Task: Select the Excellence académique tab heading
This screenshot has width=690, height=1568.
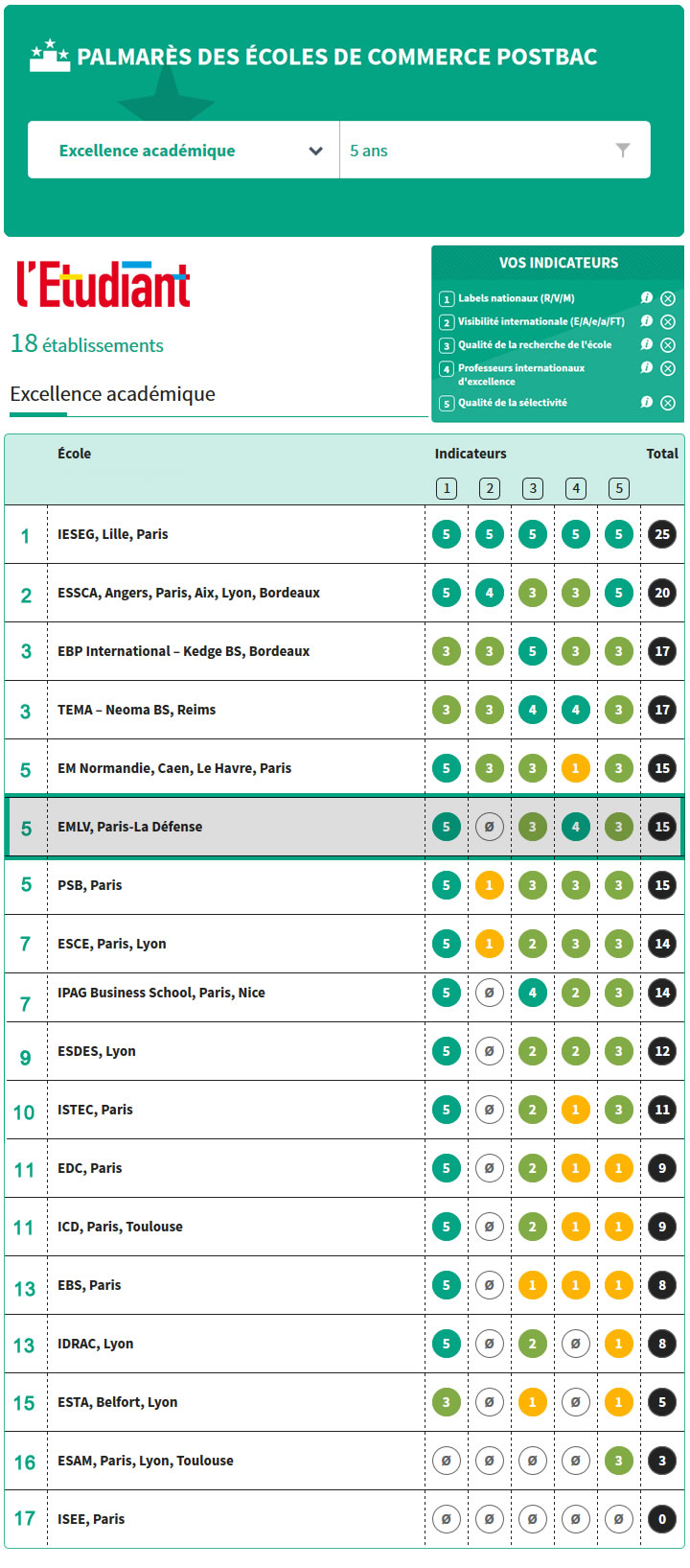Action: click(x=113, y=394)
